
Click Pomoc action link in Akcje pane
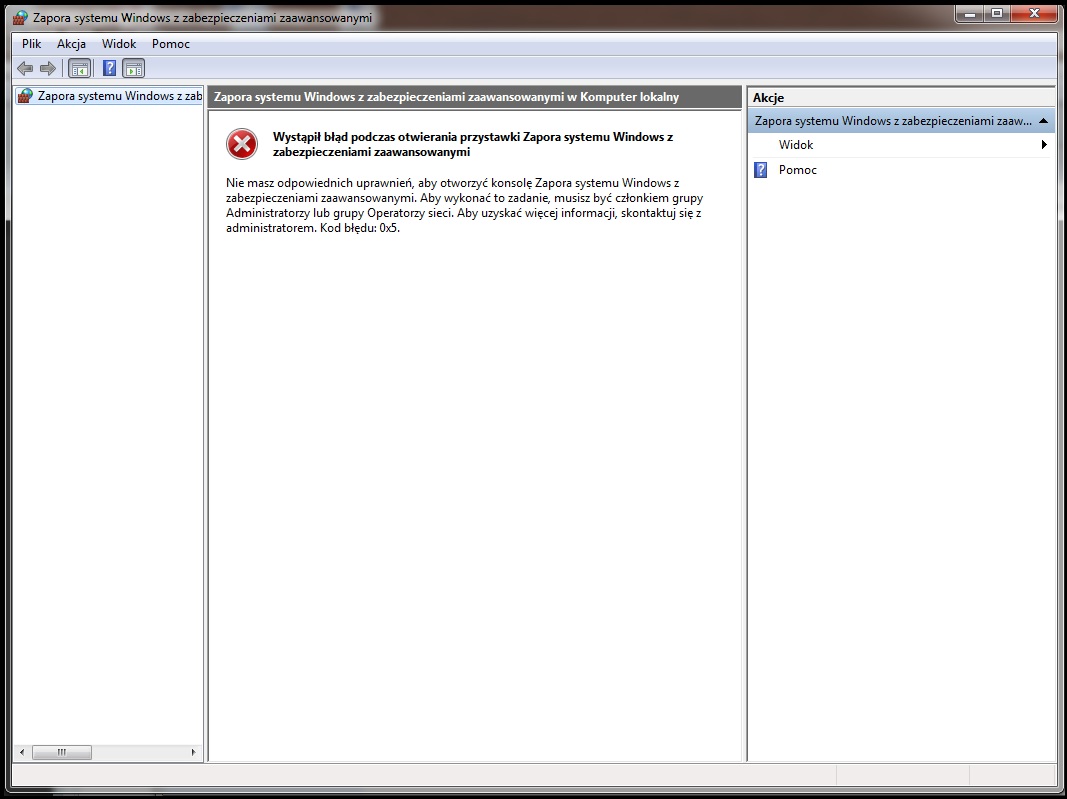pos(798,170)
